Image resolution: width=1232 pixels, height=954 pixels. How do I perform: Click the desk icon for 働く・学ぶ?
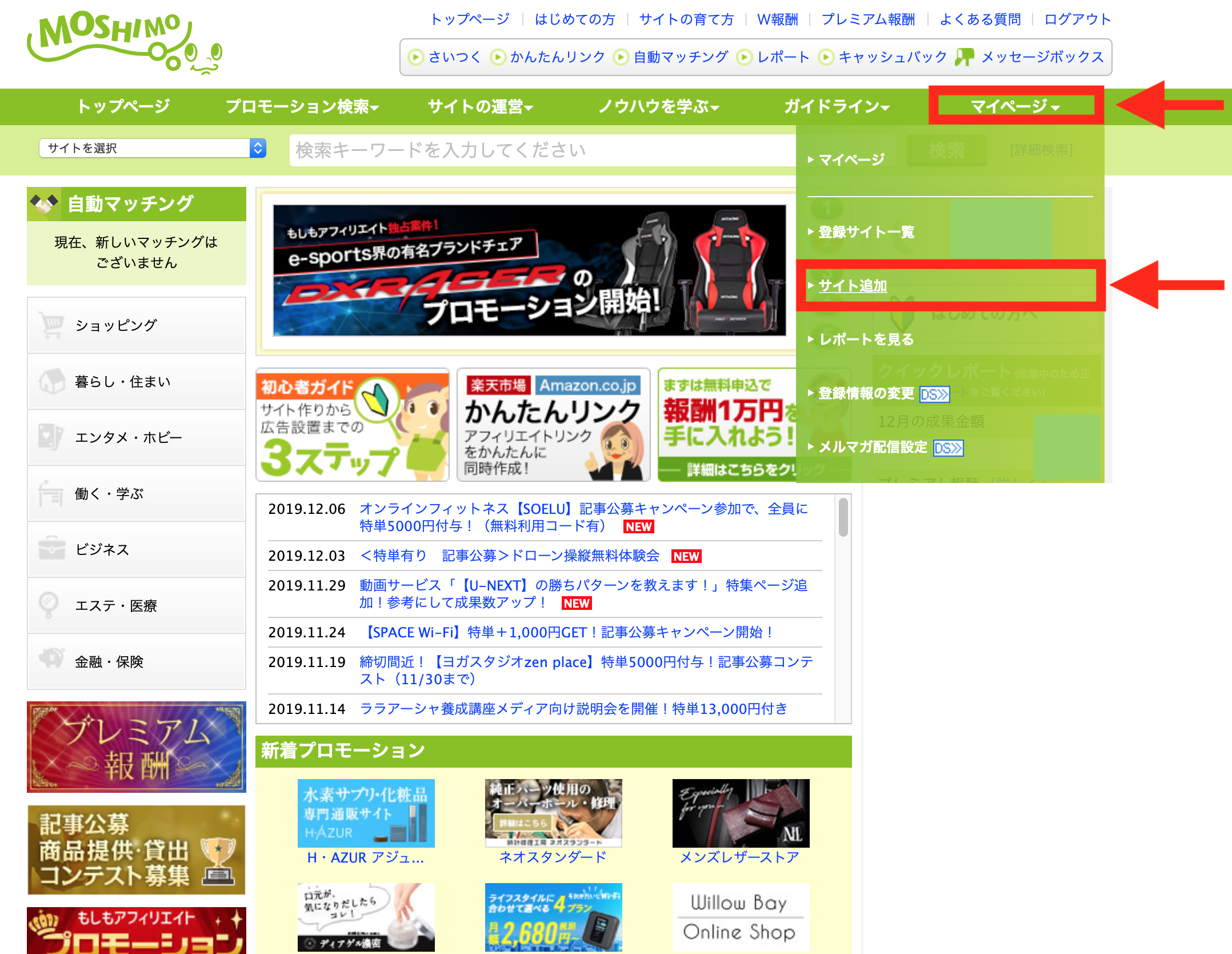[51, 493]
